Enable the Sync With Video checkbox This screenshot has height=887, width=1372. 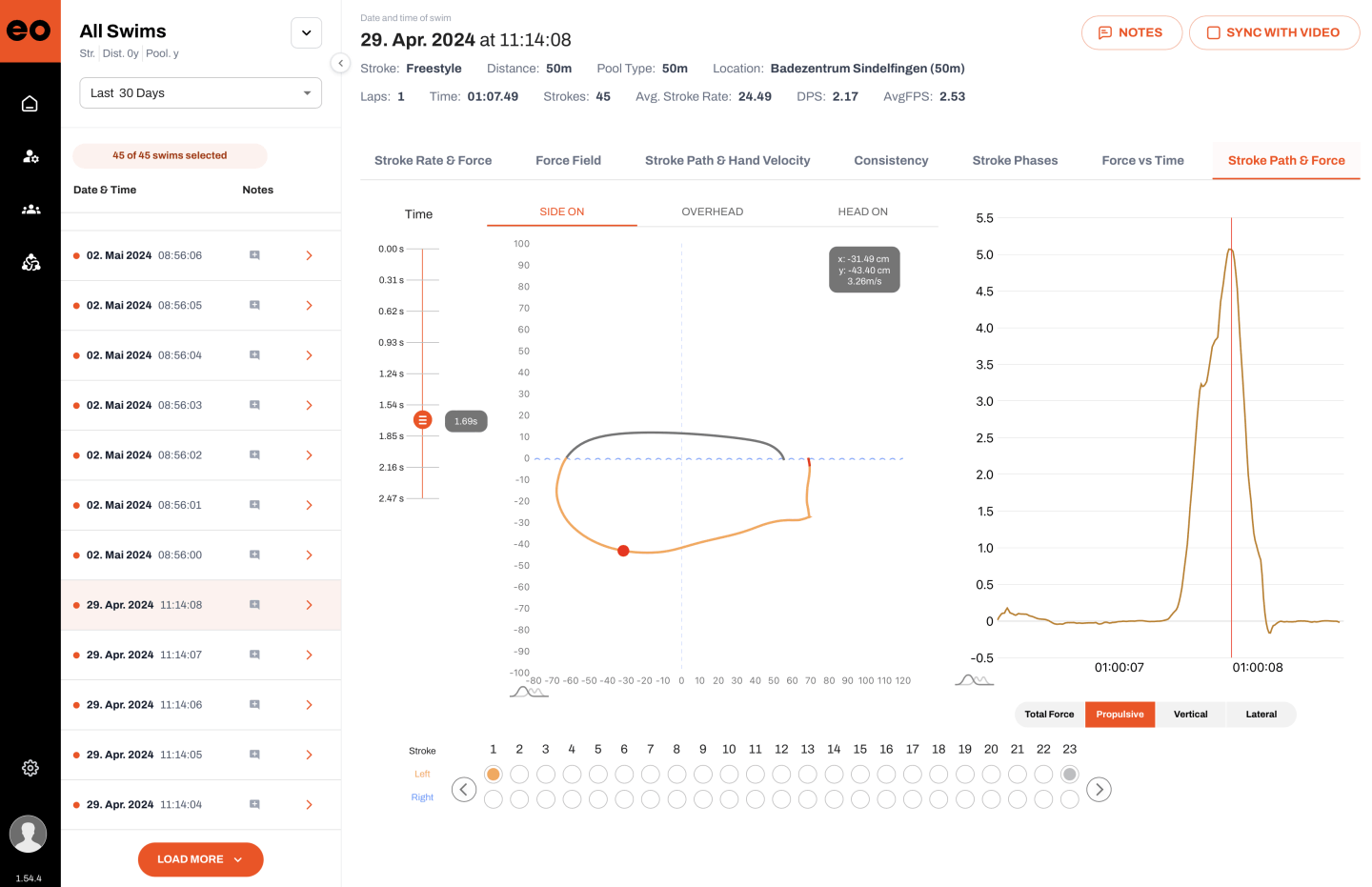[1214, 32]
